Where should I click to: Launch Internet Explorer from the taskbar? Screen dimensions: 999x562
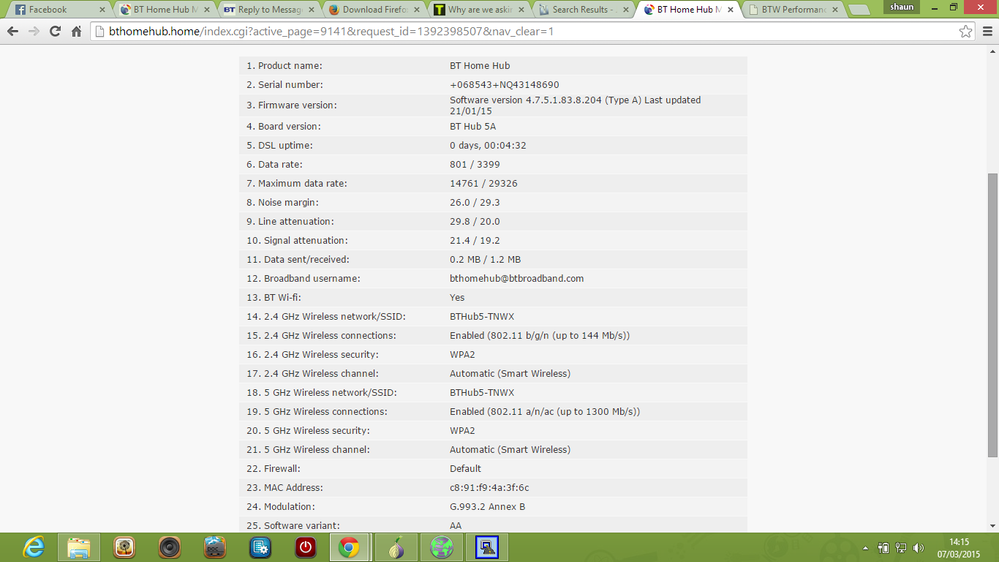point(34,547)
